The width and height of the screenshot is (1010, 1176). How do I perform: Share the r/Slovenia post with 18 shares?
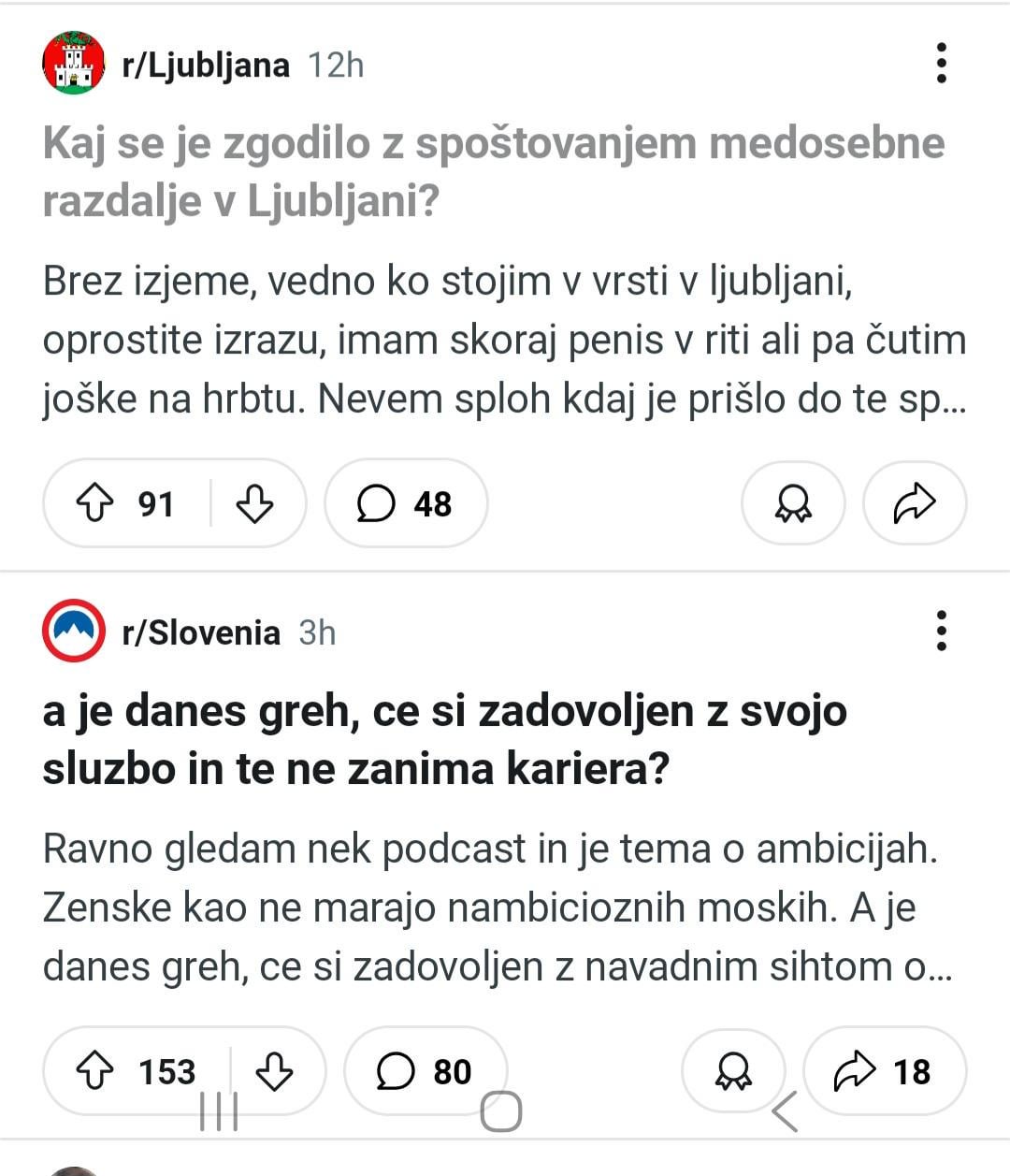(x=885, y=1071)
